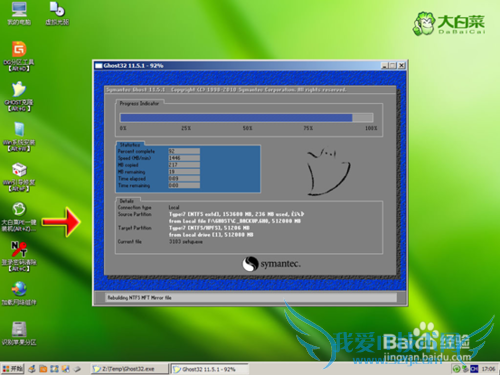Close the Ghost32 window
The width and height of the screenshot is (500, 375).
(x=402, y=66)
